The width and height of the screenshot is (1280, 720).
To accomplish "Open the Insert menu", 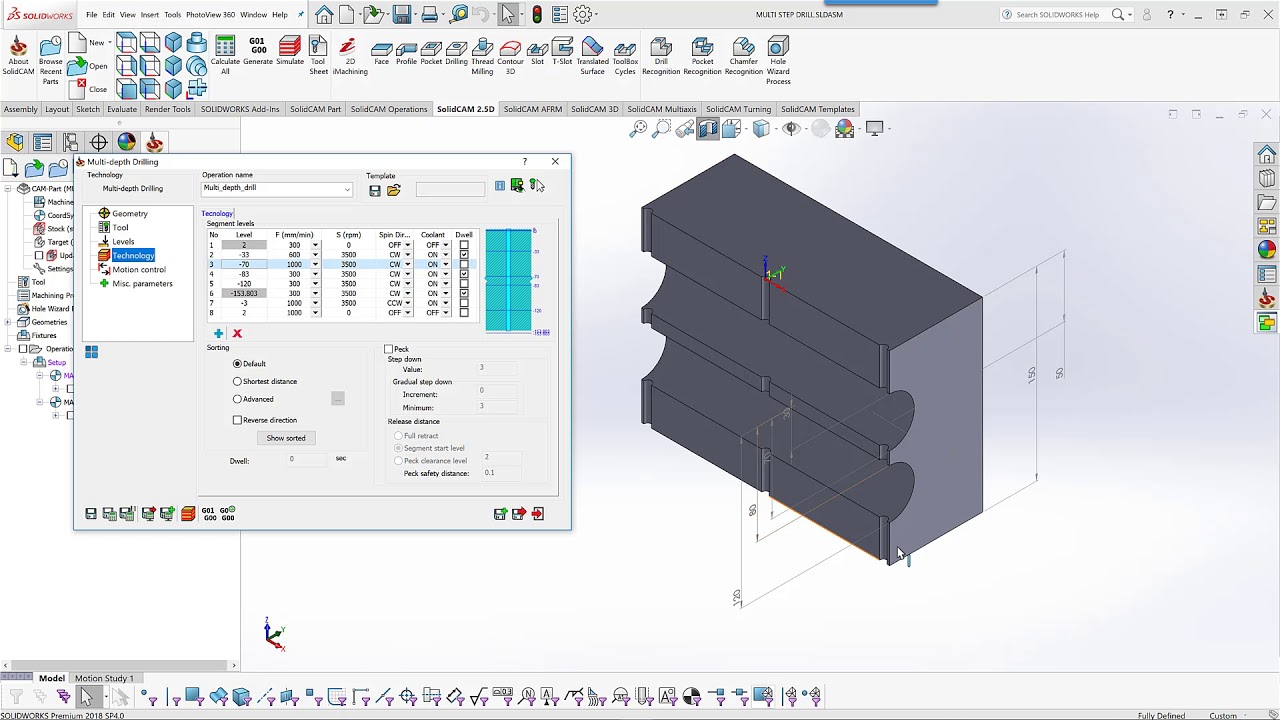I will point(149,15).
